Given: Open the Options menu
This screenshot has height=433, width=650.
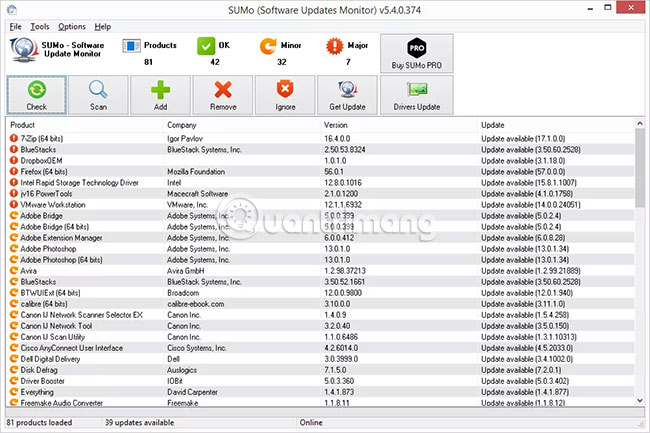Looking at the screenshot, I should click(x=72, y=27).
